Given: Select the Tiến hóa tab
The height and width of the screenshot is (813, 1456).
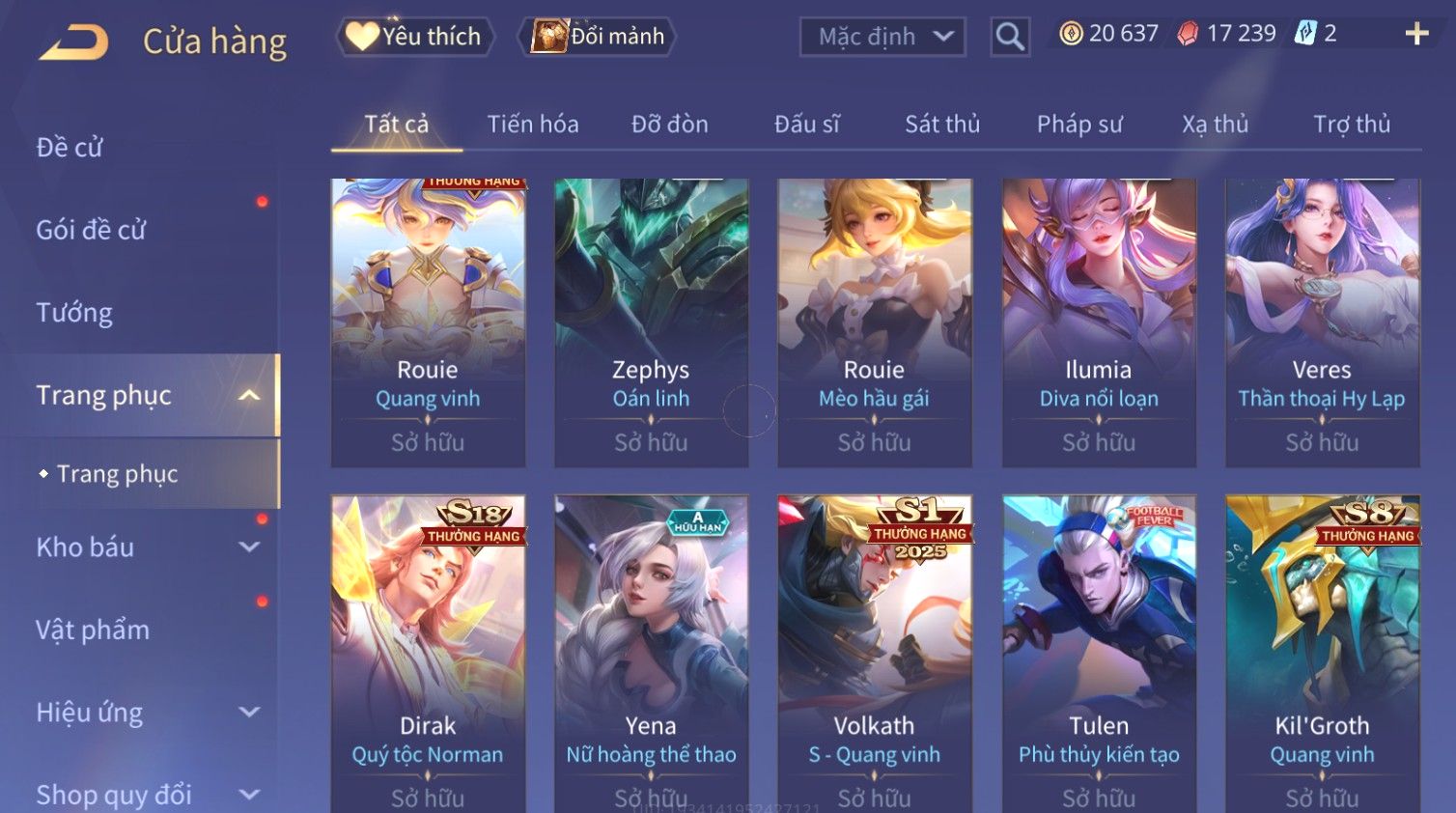Looking at the screenshot, I should pyautogui.click(x=533, y=124).
